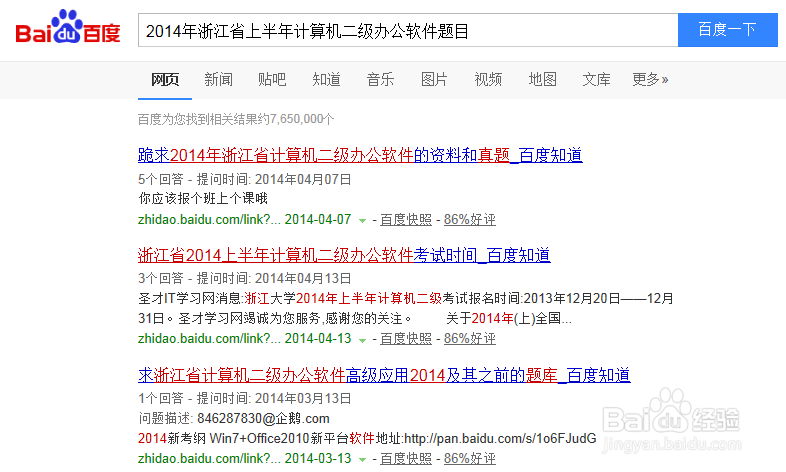Switch to the 音乐 tab
The height and width of the screenshot is (472, 786).
[380, 79]
